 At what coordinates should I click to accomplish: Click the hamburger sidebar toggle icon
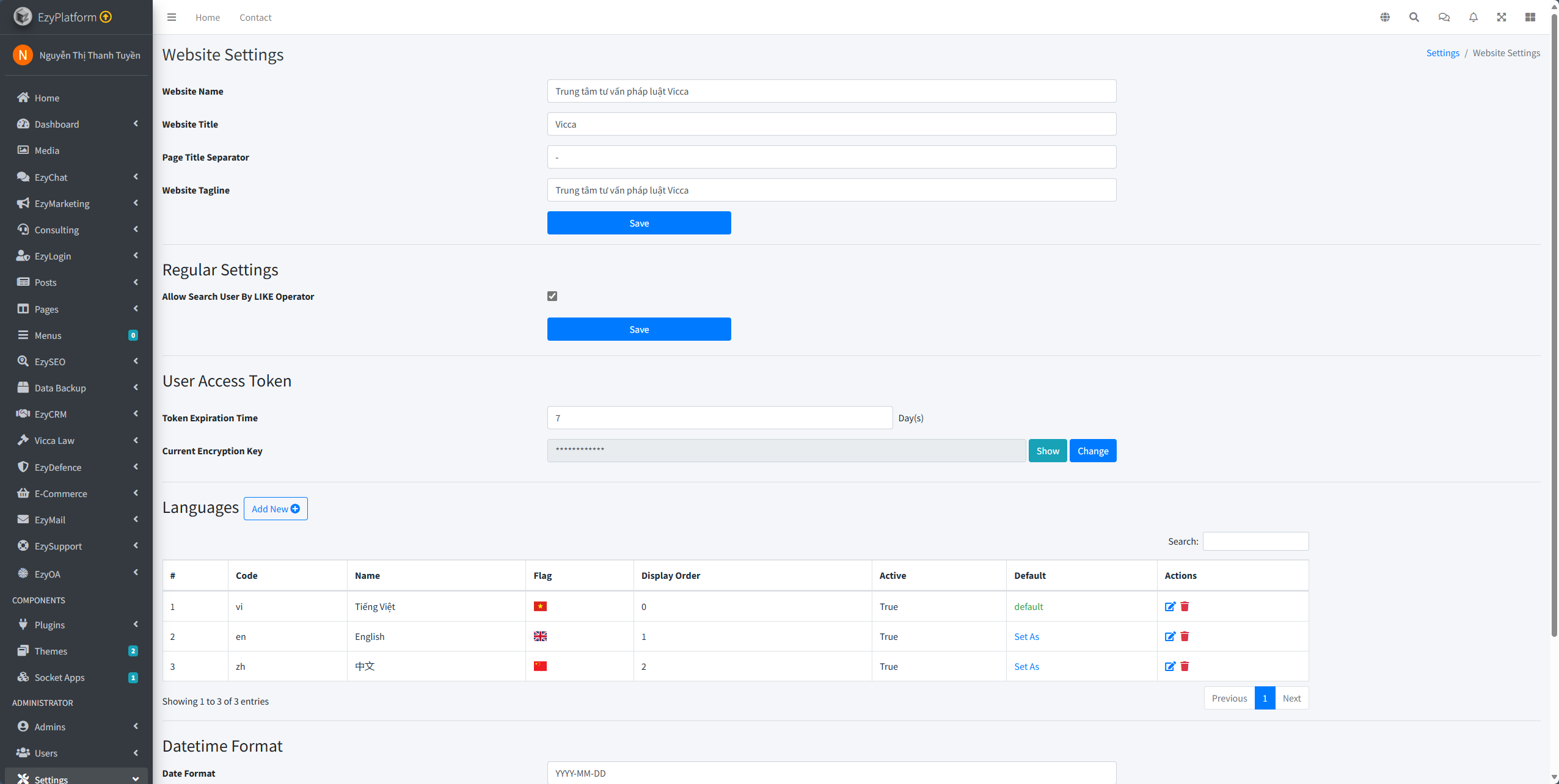point(172,17)
